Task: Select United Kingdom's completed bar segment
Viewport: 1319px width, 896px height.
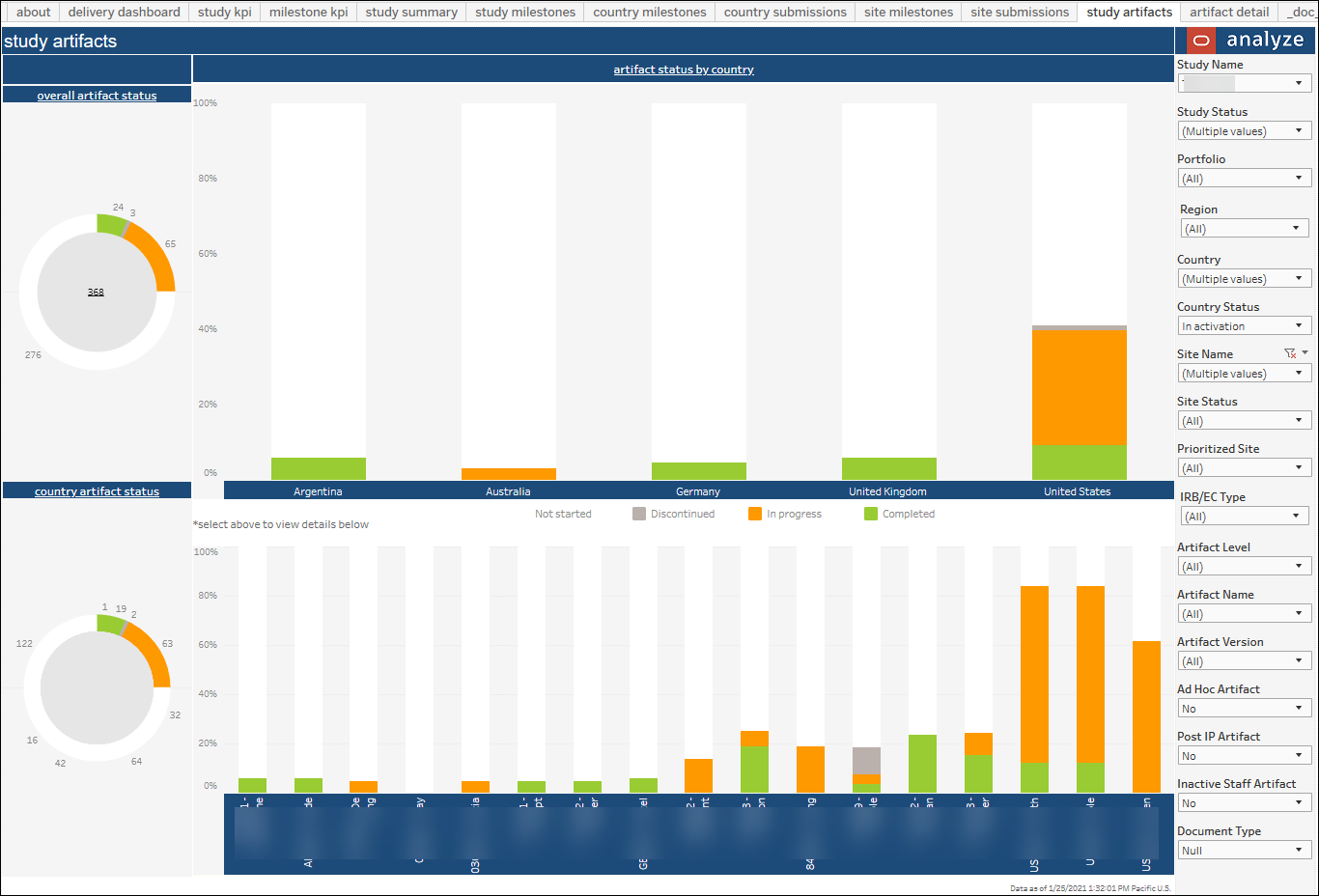Action: (889, 468)
